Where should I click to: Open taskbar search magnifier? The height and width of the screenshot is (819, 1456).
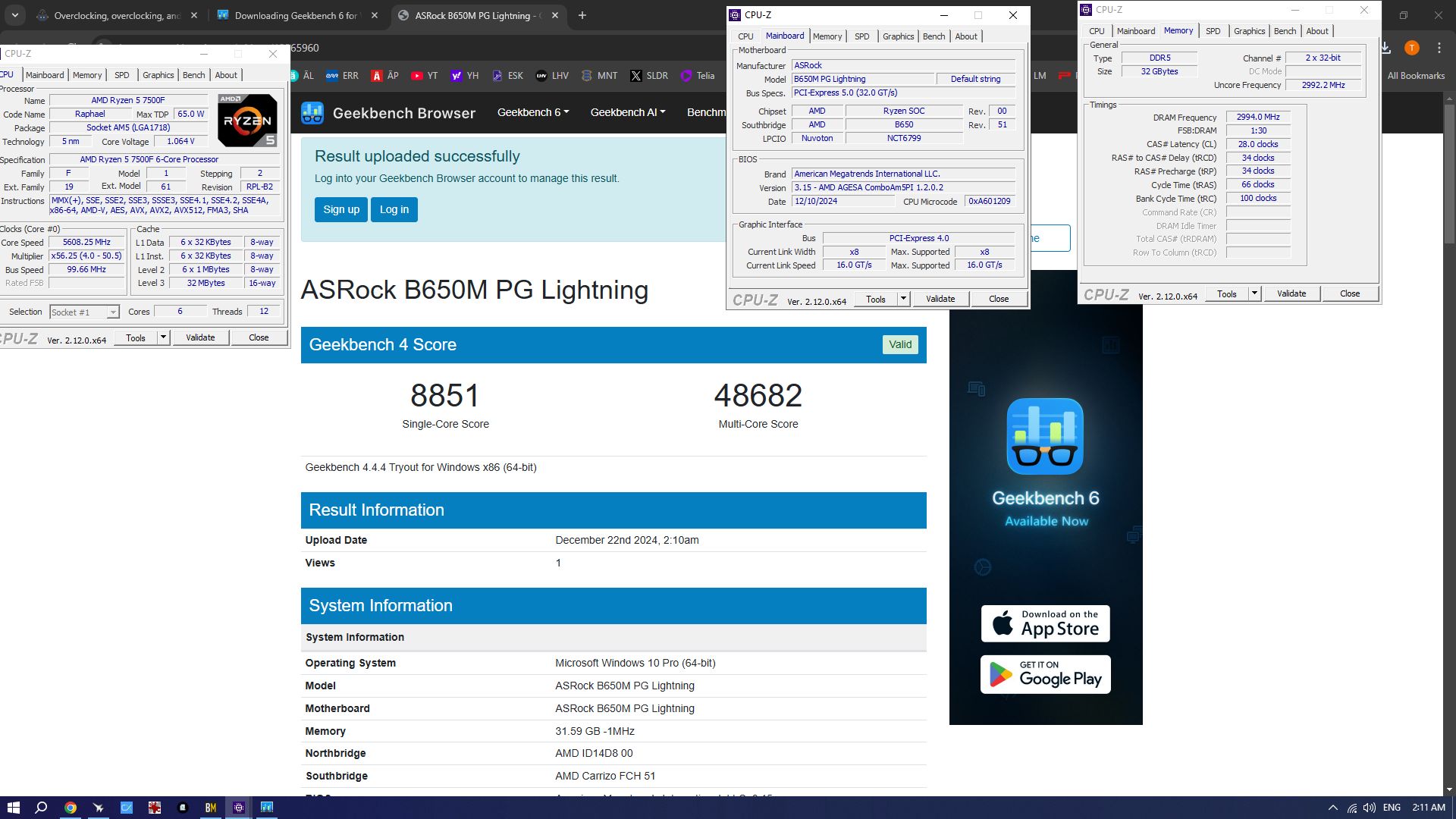click(x=42, y=808)
